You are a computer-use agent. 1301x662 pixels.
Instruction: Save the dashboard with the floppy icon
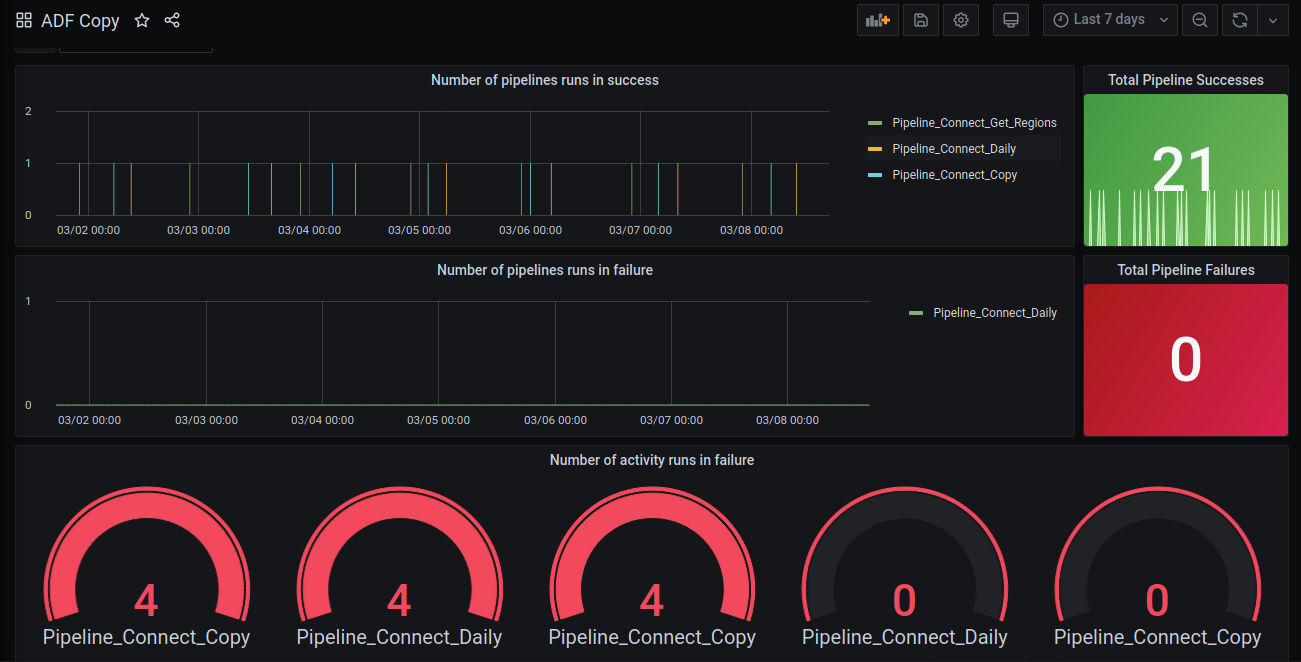(921, 20)
